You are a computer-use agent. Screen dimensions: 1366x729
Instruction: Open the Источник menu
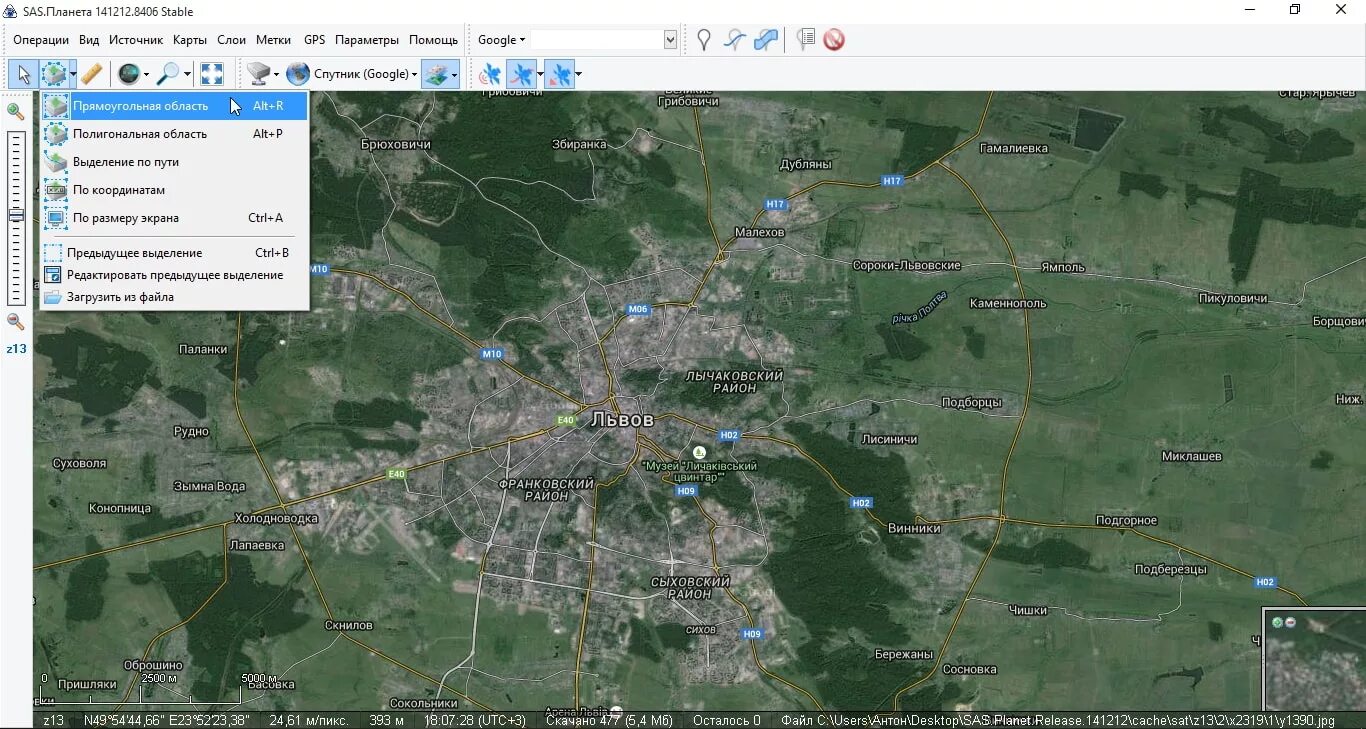click(136, 40)
